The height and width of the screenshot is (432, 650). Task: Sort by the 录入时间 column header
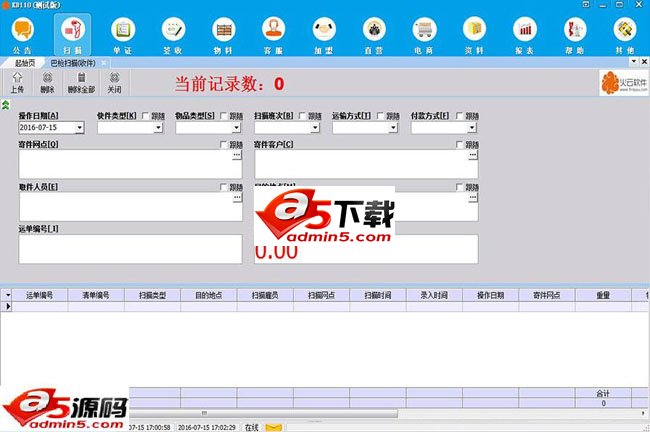[x=434, y=295]
